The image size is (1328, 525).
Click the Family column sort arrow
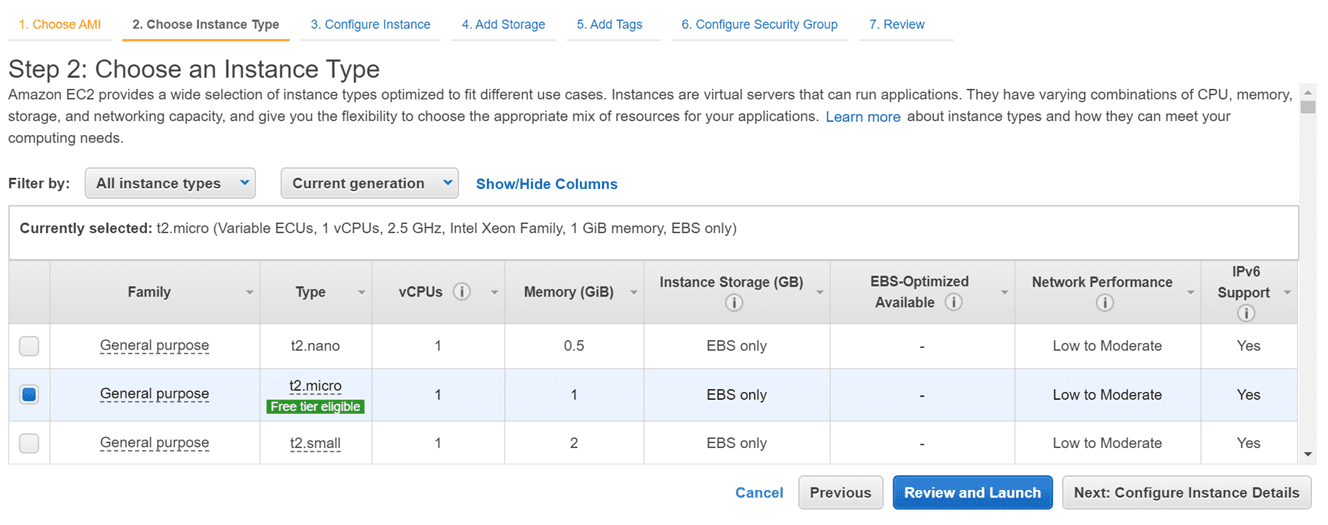coord(249,293)
